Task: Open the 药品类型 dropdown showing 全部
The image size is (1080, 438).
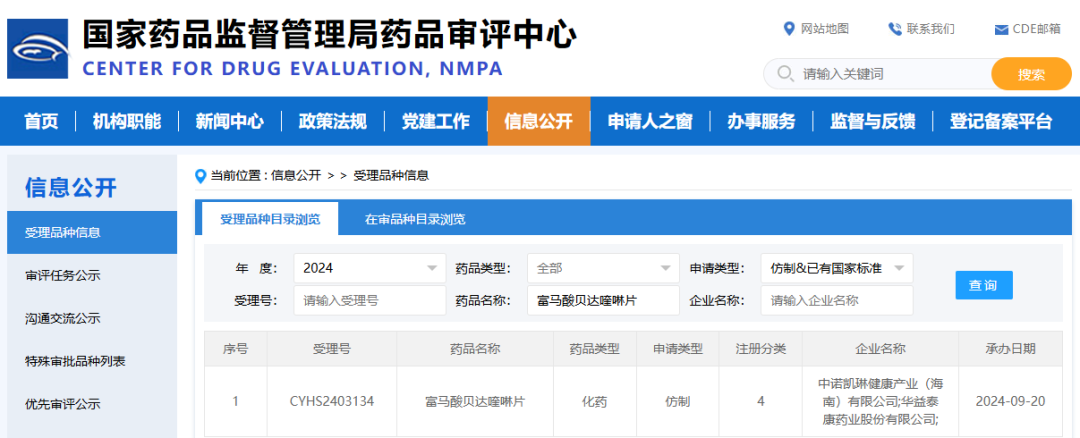Action: 603,268
